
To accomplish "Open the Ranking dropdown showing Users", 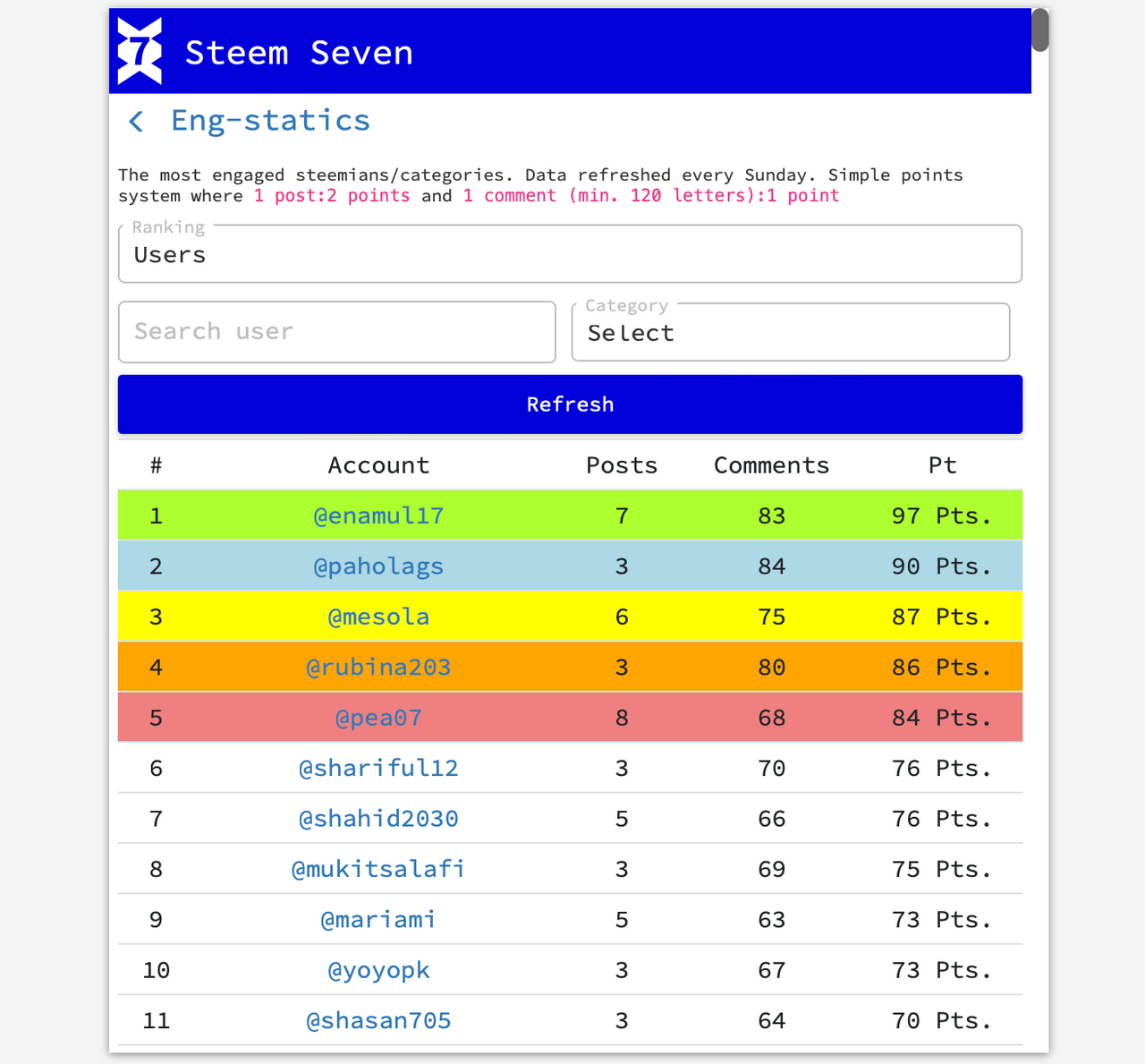I will 570,254.
